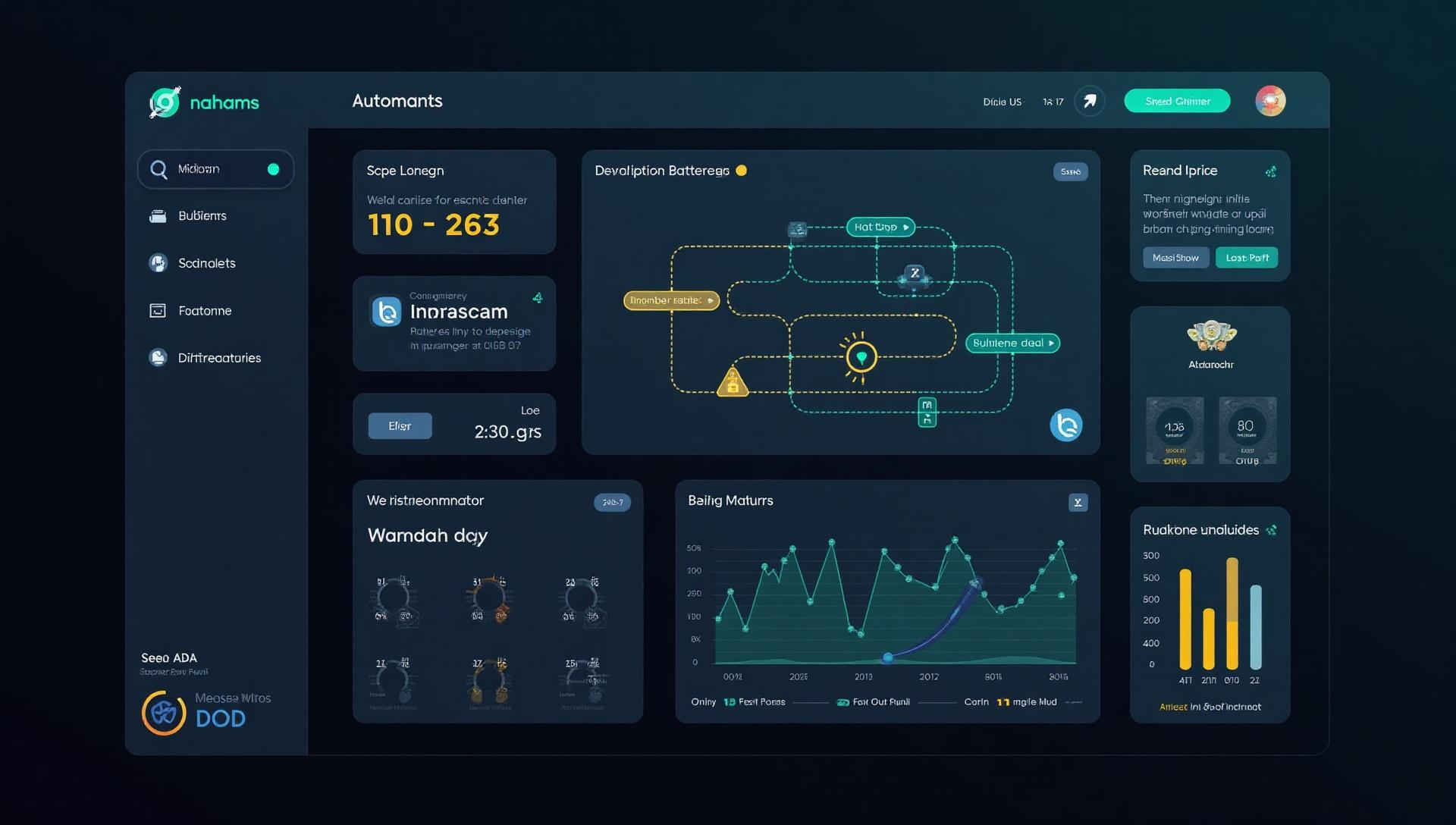The height and width of the screenshot is (825, 1456).
Task: Click the MasiShow button
Action: tap(1175, 258)
